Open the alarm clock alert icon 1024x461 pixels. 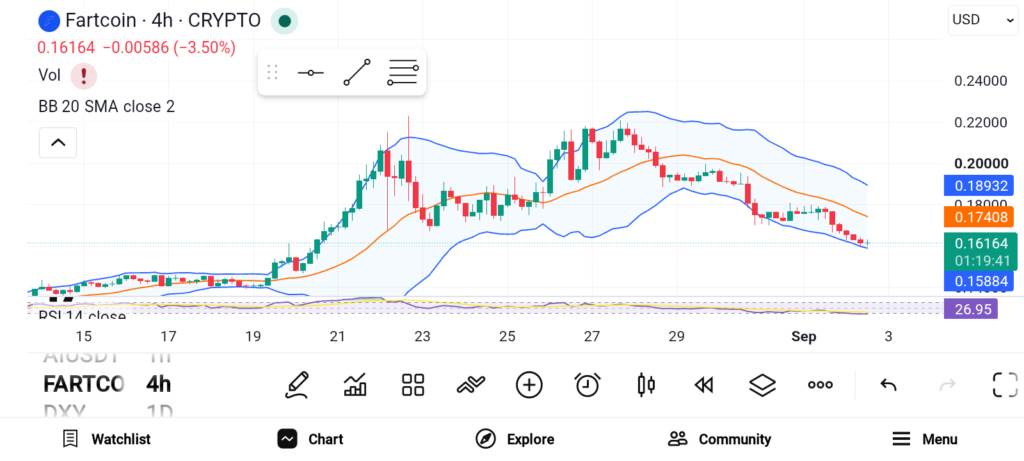pyautogui.click(x=588, y=385)
